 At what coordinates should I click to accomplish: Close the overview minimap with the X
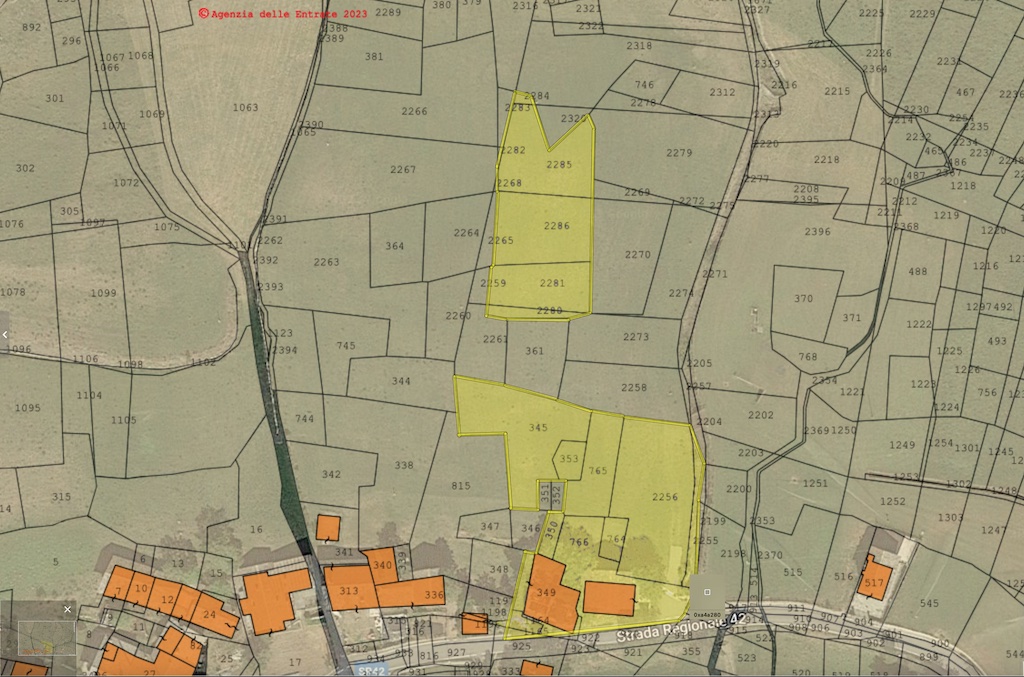pyautogui.click(x=68, y=609)
